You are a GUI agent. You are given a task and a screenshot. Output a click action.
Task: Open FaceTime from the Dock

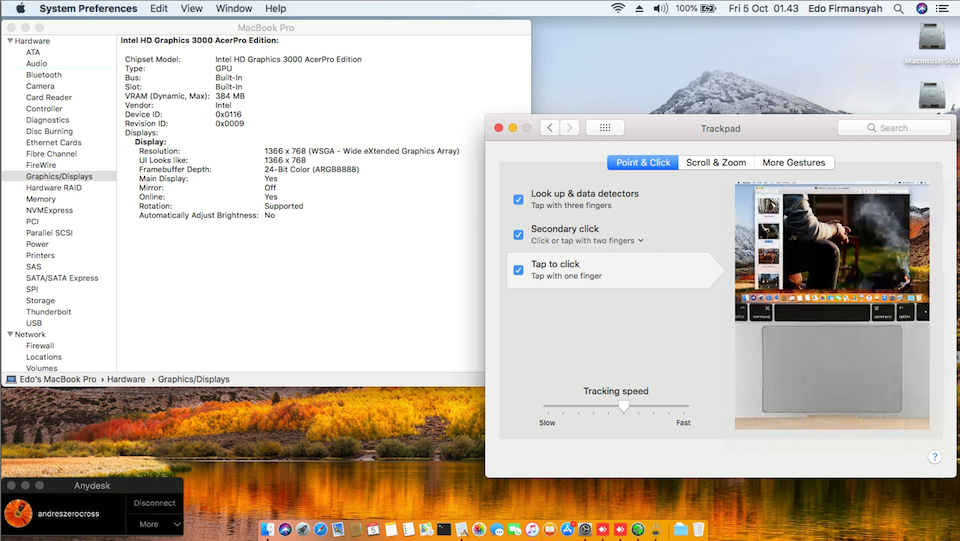[514, 529]
